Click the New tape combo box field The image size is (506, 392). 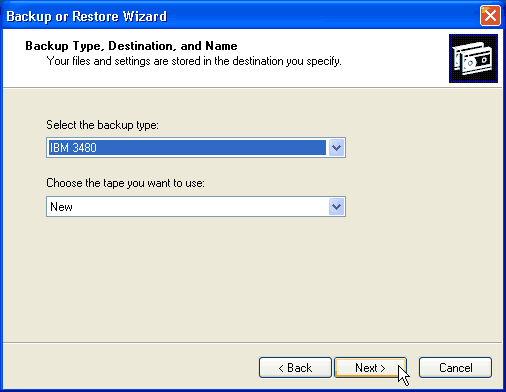tap(196, 207)
